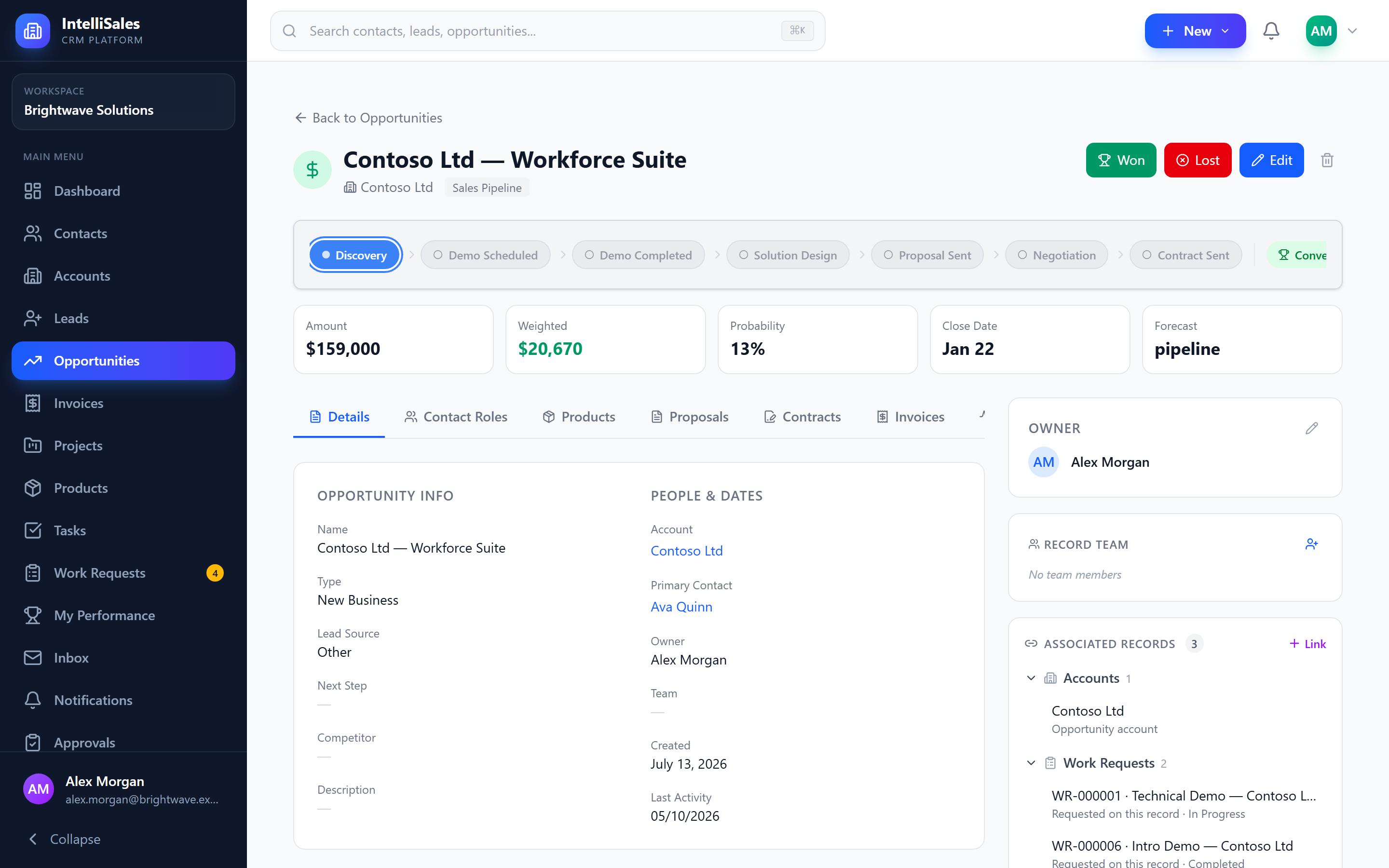Add a record team member icon
1389x868 pixels.
tap(1311, 544)
